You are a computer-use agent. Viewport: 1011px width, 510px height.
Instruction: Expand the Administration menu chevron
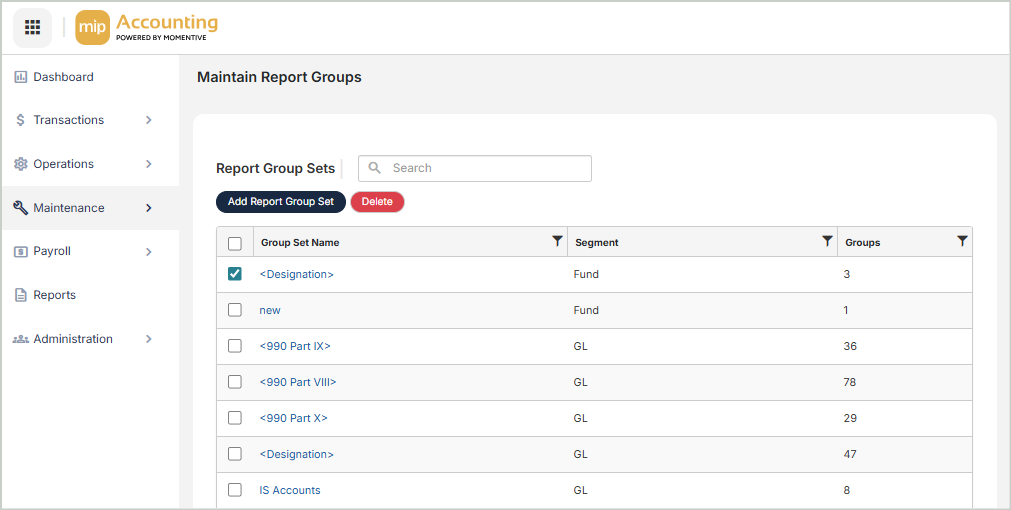coord(148,339)
